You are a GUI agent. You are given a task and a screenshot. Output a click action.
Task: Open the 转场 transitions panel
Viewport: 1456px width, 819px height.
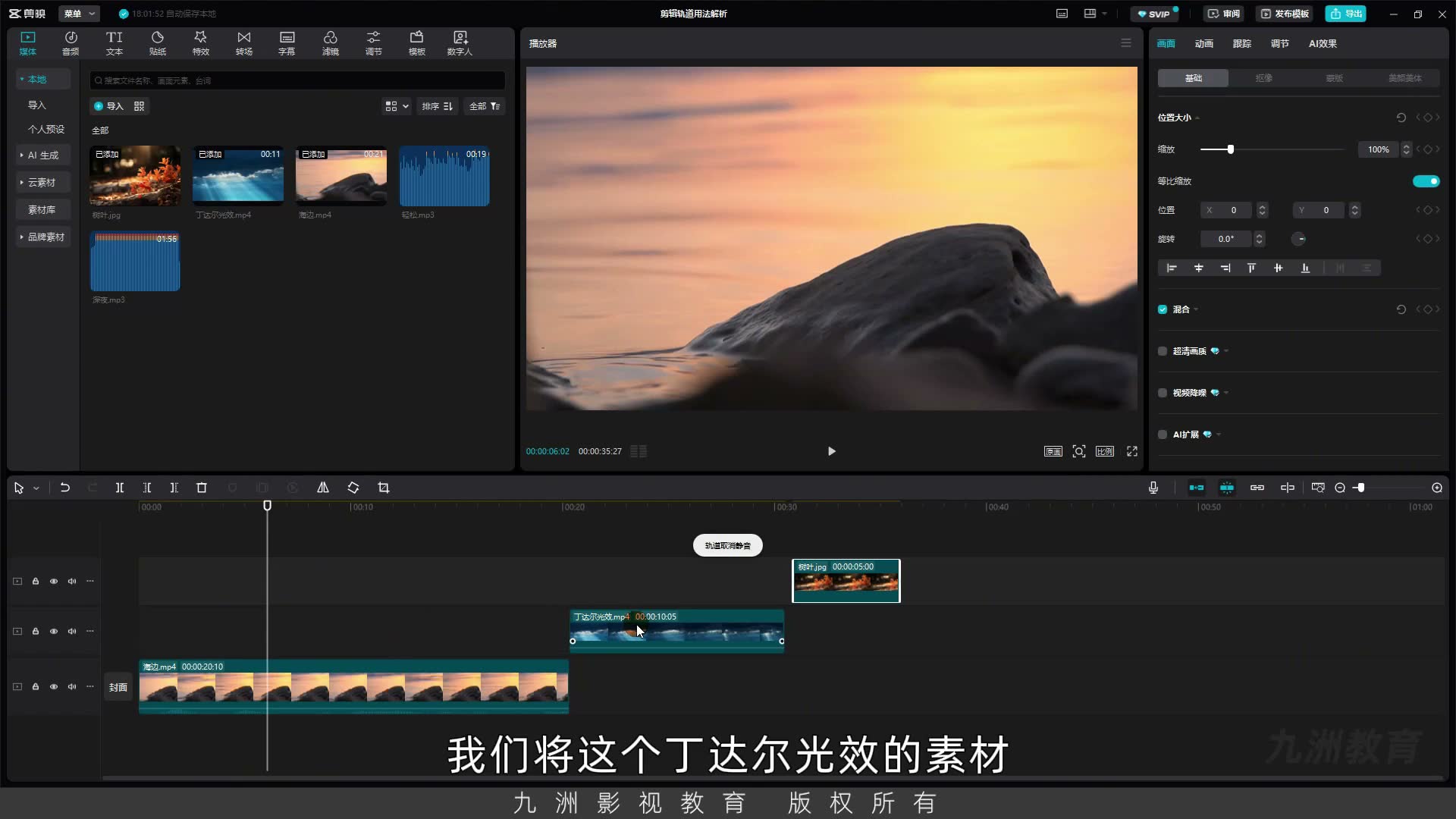(244, 43)
